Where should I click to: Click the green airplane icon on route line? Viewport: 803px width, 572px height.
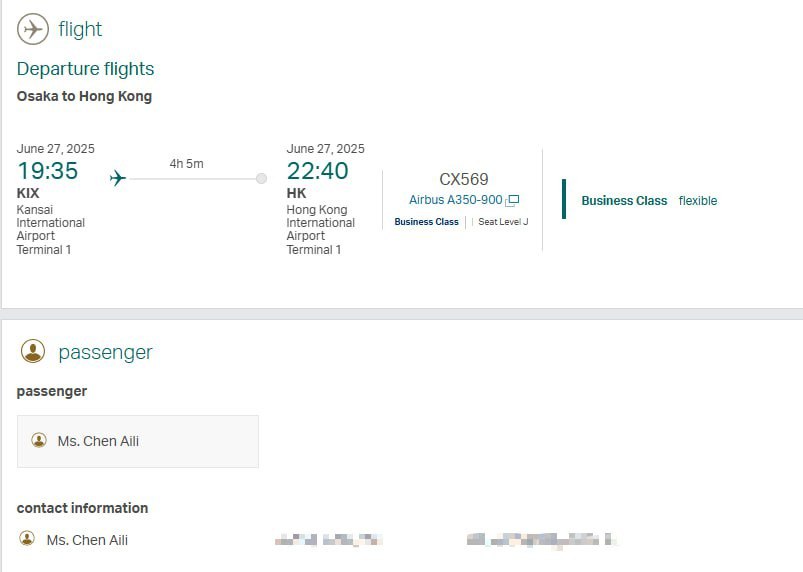click(x=118, y=178)
